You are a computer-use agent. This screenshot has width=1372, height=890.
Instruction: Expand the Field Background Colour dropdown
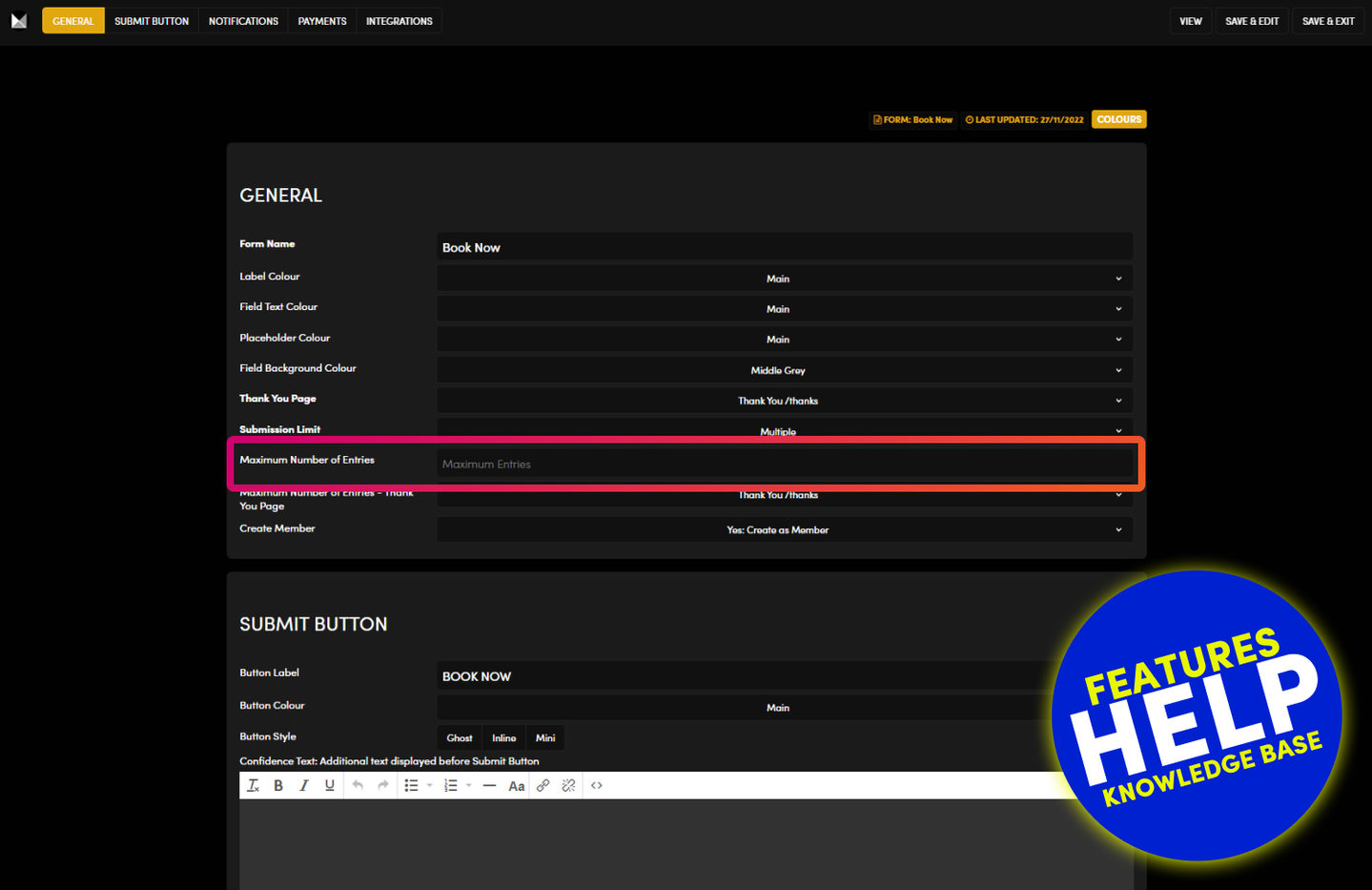784,370
